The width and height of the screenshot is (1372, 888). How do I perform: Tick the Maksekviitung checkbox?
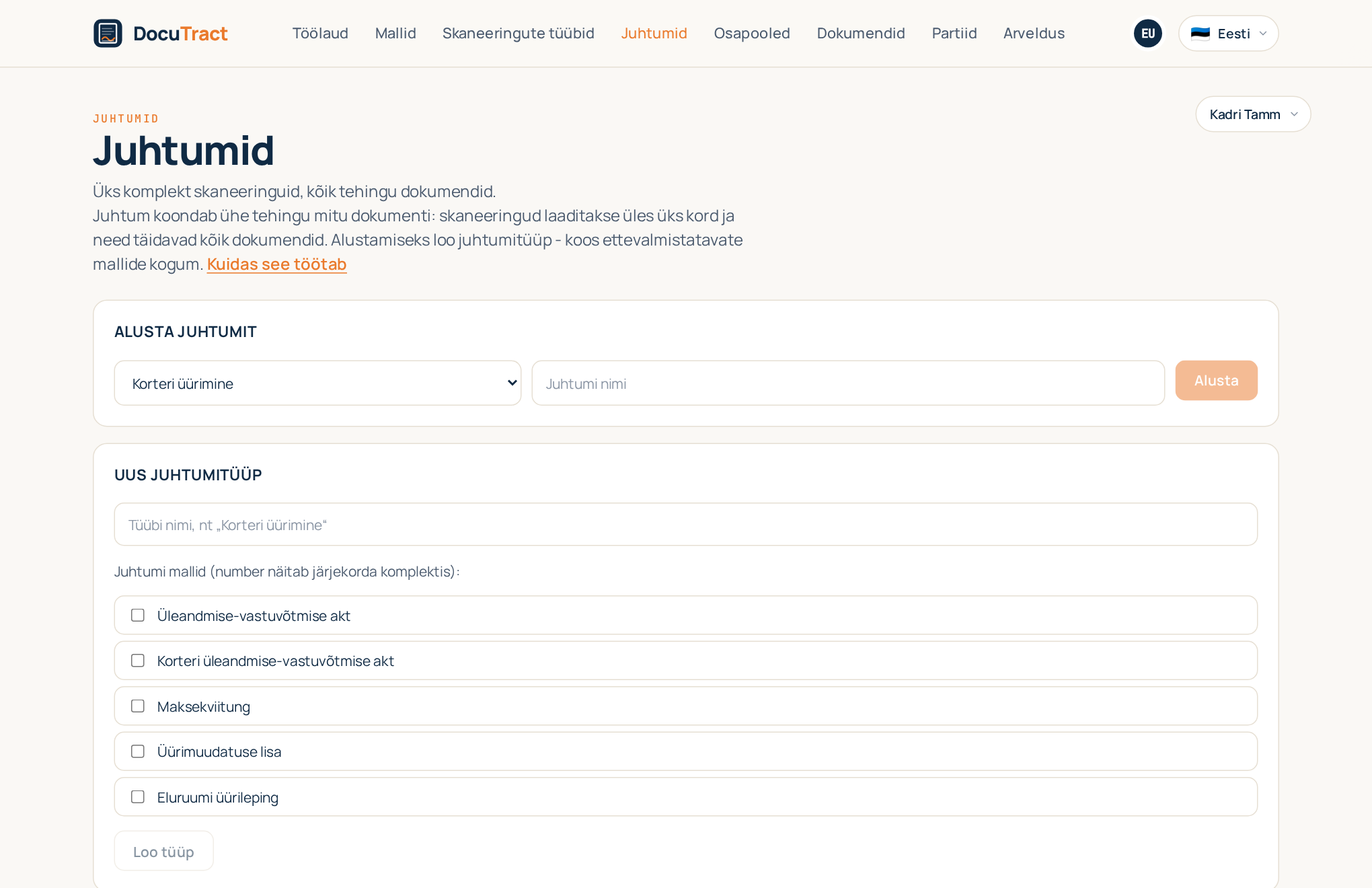point(138,706)
